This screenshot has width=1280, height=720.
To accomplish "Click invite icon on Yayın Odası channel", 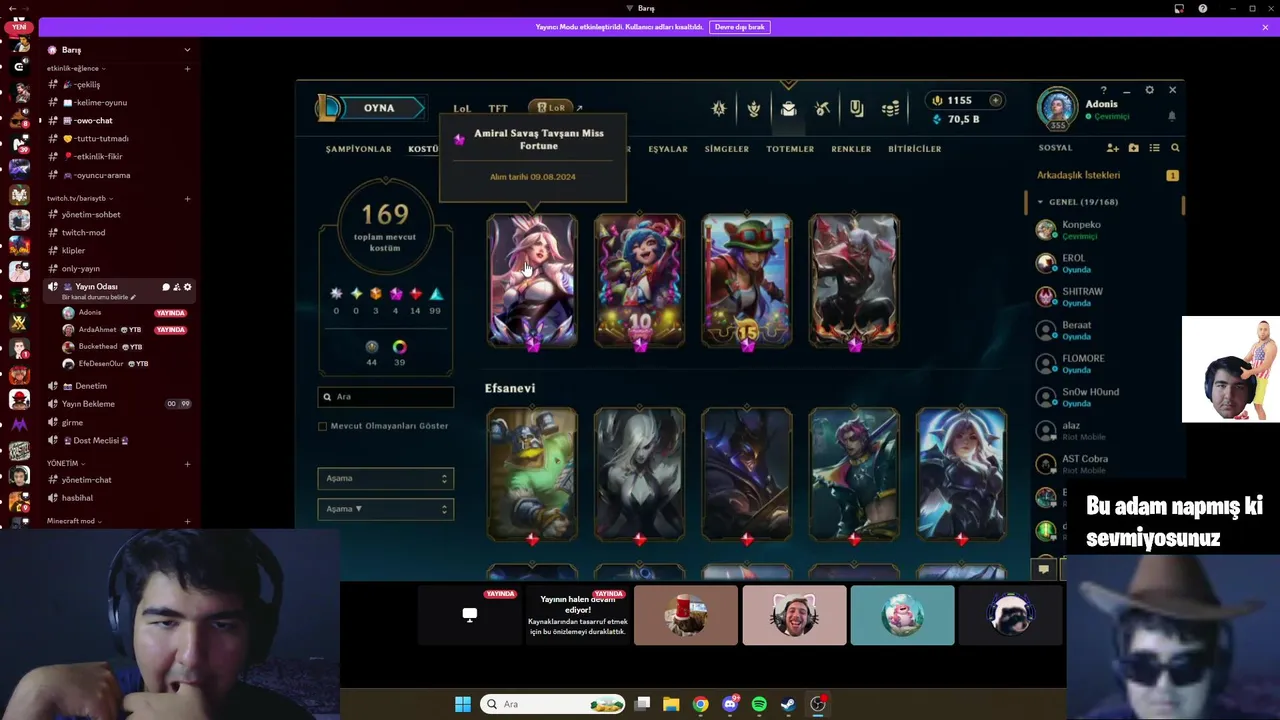I will pos(177,287).
